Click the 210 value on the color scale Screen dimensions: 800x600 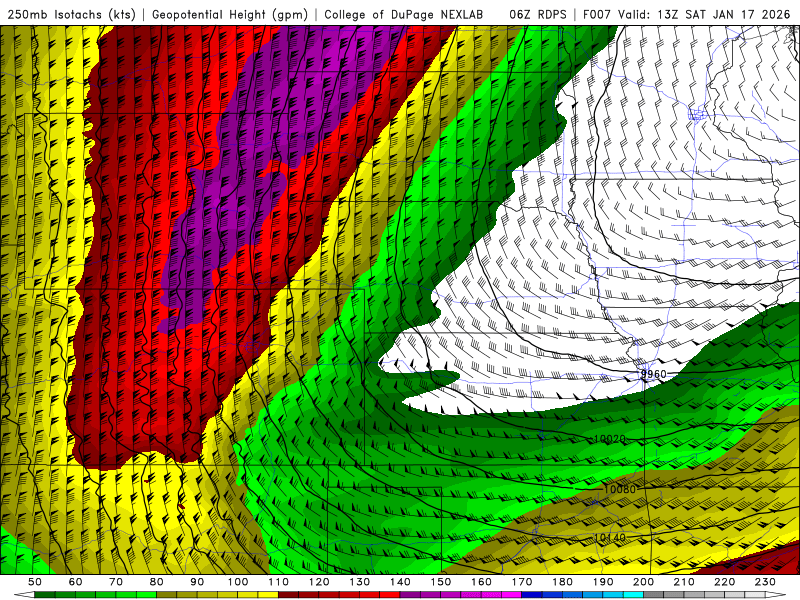point(684,582)
